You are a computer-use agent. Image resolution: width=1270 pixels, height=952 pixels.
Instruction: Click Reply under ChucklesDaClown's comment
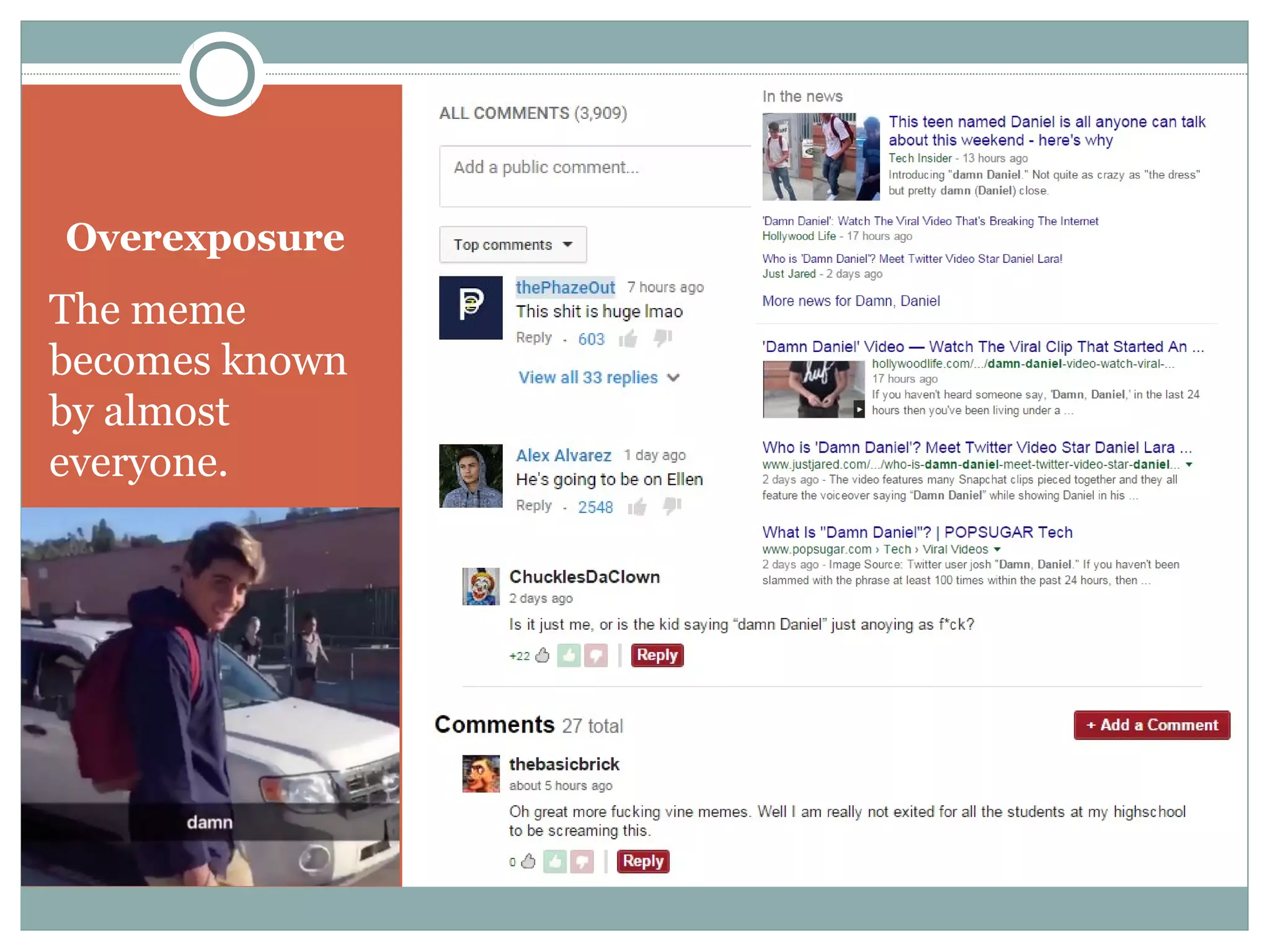coord(657,655)
